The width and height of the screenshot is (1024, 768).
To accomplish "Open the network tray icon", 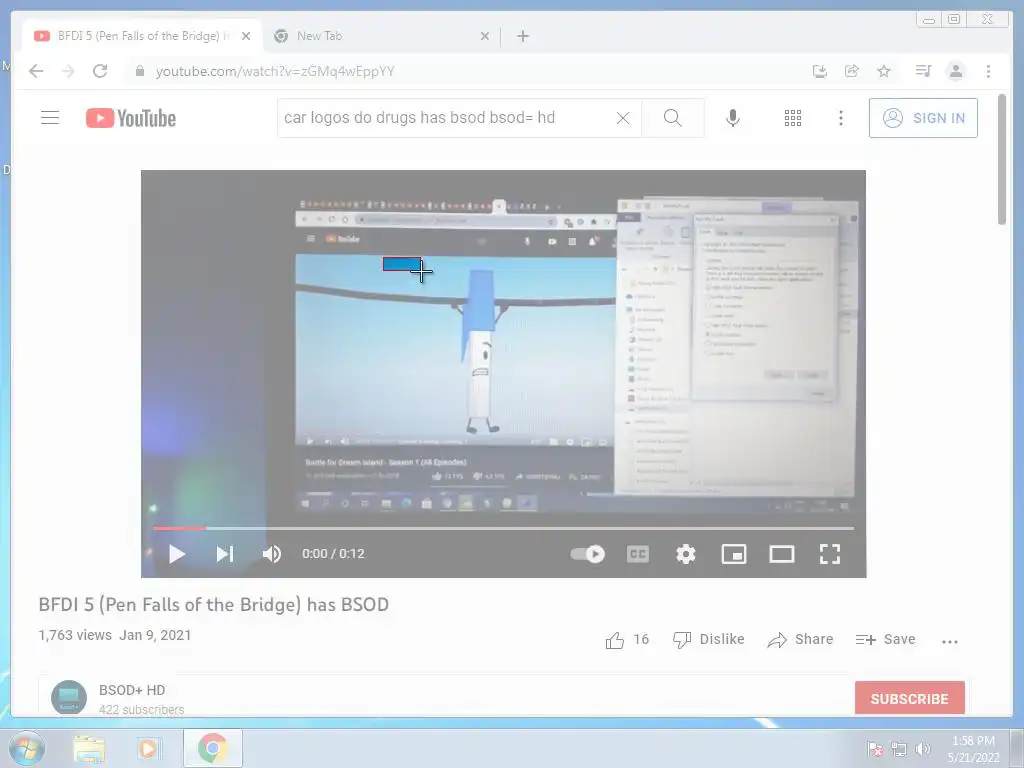I will (899, 750).
